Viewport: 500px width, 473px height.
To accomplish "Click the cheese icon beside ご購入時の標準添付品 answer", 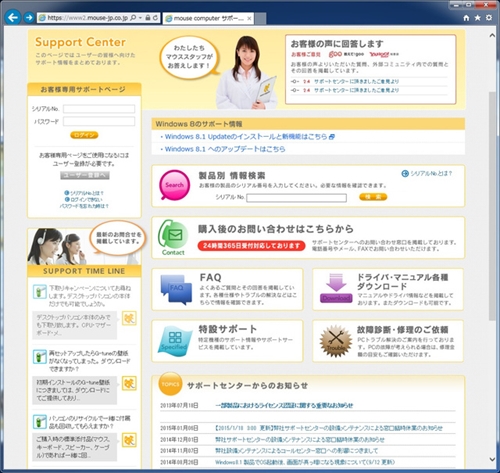I will coord(129,440).
